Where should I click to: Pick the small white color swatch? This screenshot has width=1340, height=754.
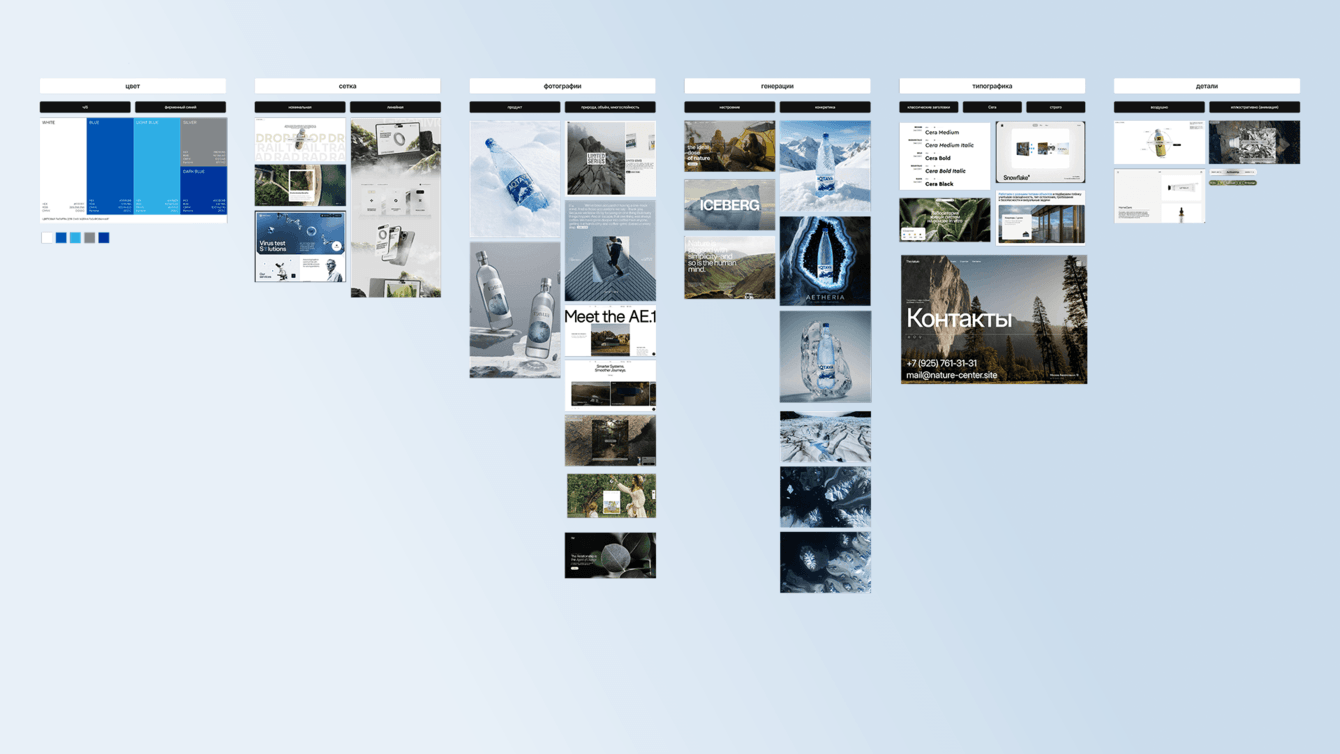point(47,238)
